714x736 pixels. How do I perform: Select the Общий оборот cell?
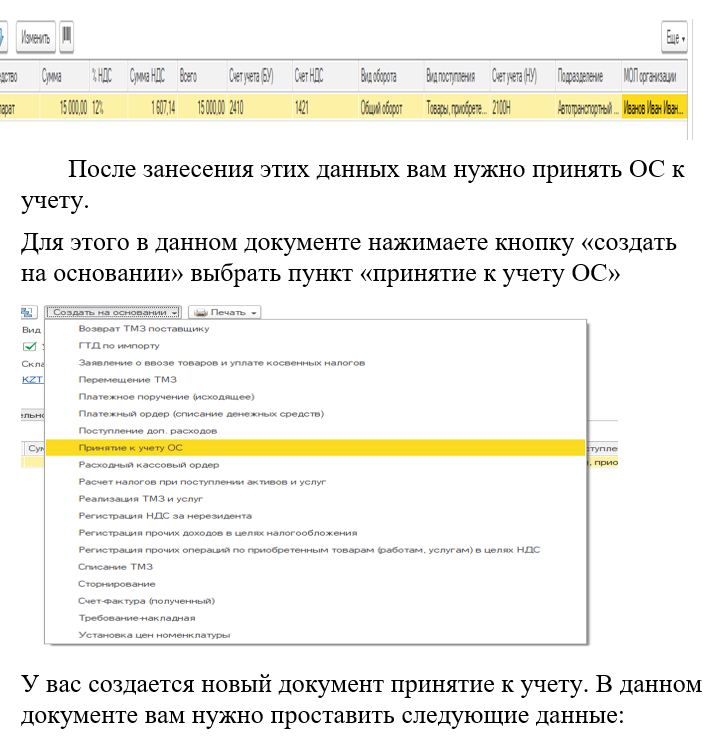click(x=391, y=107)
